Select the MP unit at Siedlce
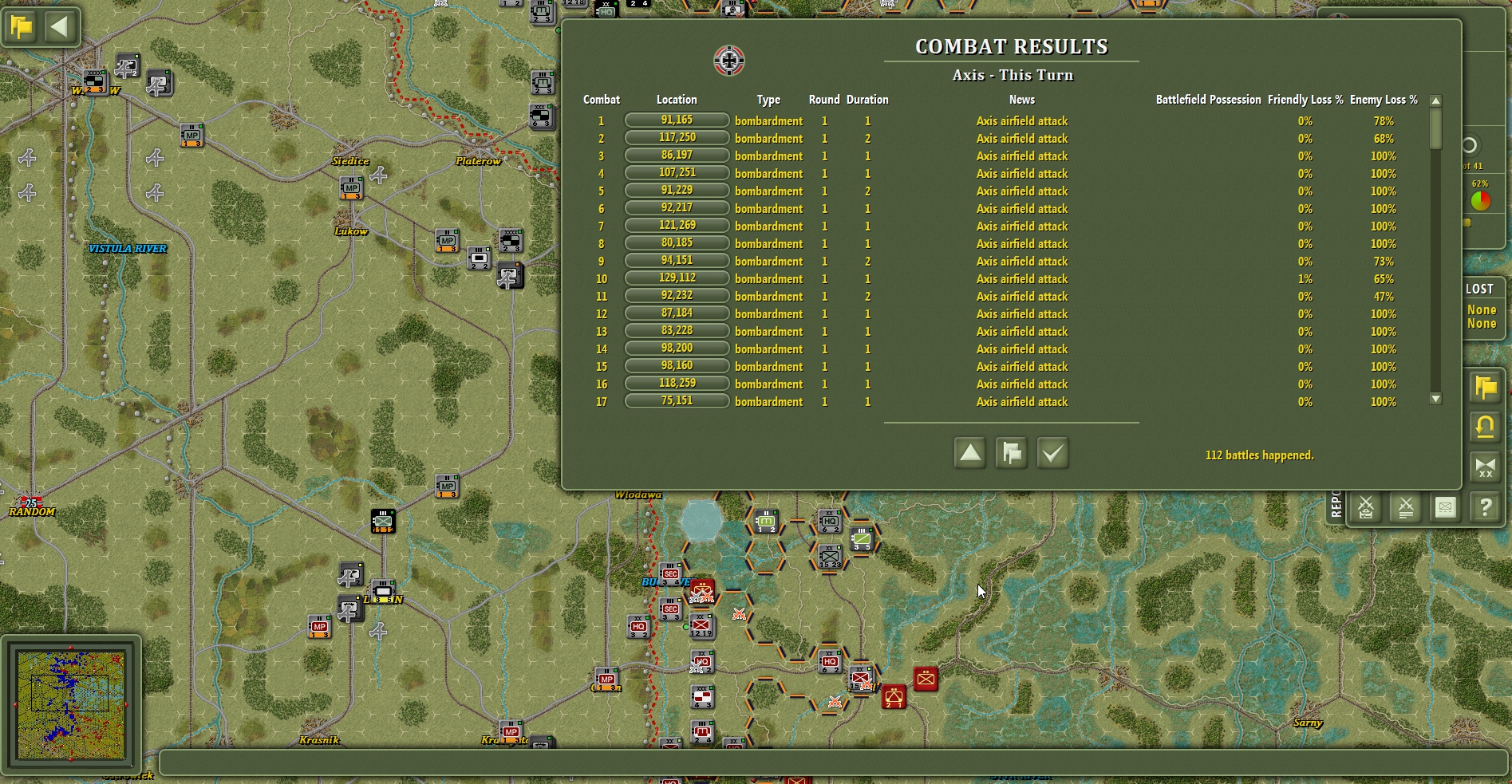The image size is (1512, 784). tap(351, 188)
